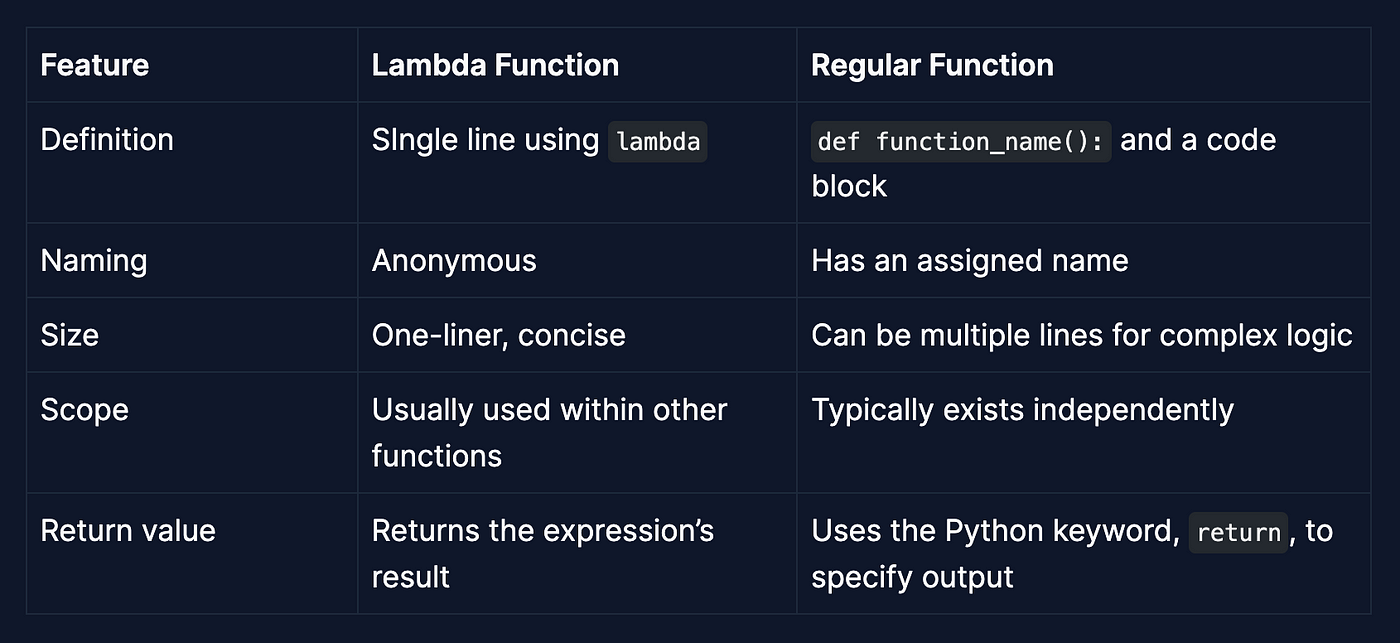Click 'Usually used within other functions' cell
The image size is (1400, 643).
point(549,432)
